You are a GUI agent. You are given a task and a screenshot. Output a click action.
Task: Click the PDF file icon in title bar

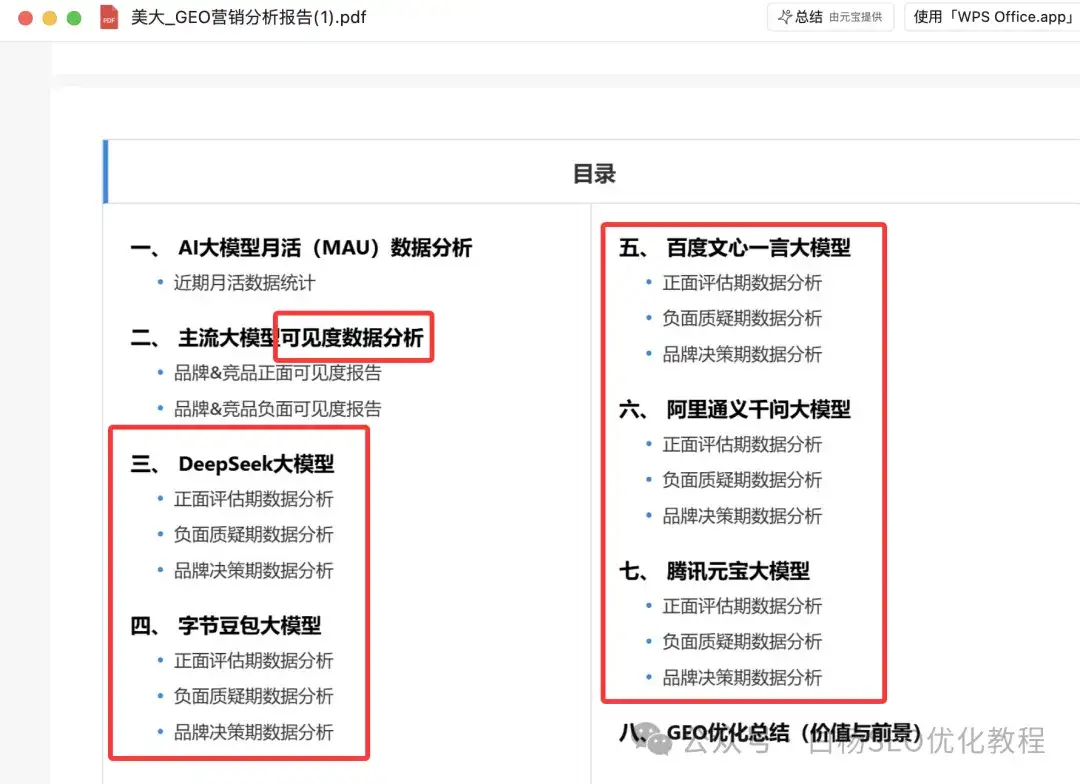109,17
